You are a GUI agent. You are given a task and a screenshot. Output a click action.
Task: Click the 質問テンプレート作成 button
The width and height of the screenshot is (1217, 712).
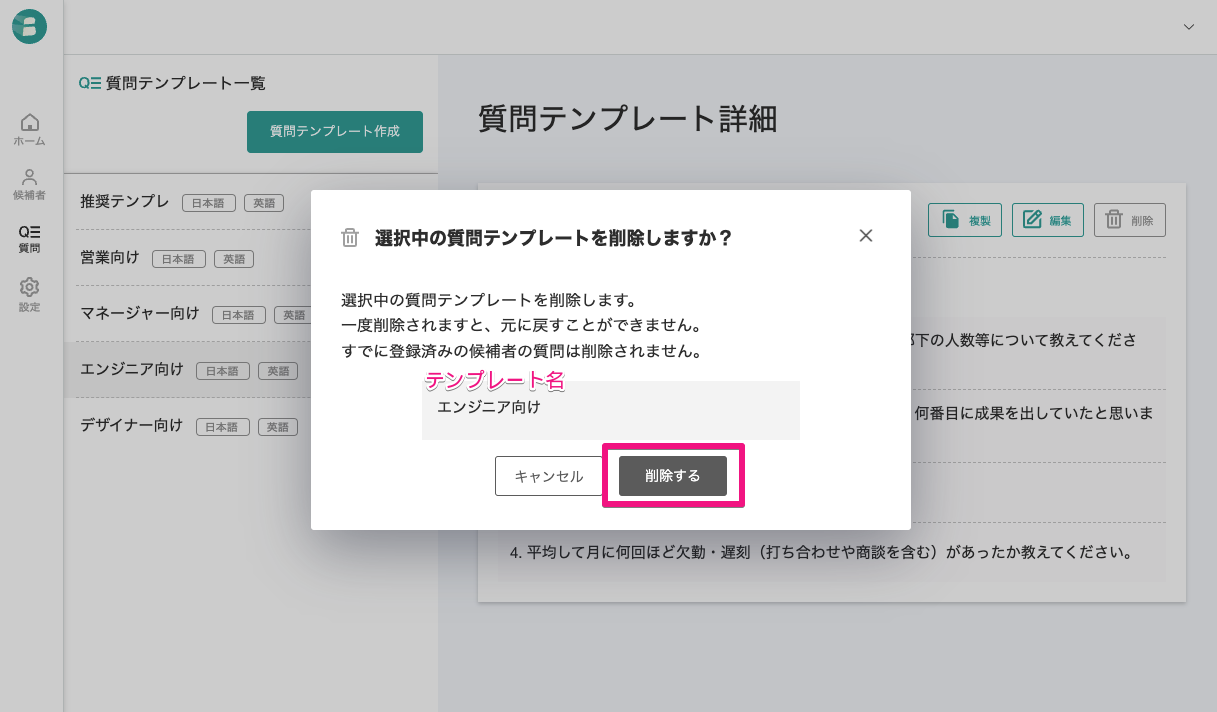(335, 132)
